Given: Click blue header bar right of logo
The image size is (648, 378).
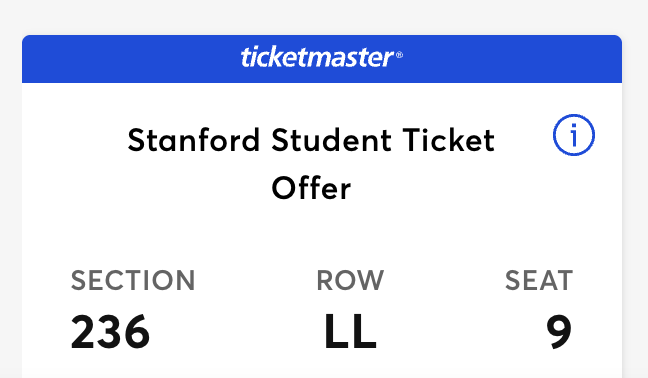Looking at the screenshot, I should pyautogui.click(x=512, y=59).
